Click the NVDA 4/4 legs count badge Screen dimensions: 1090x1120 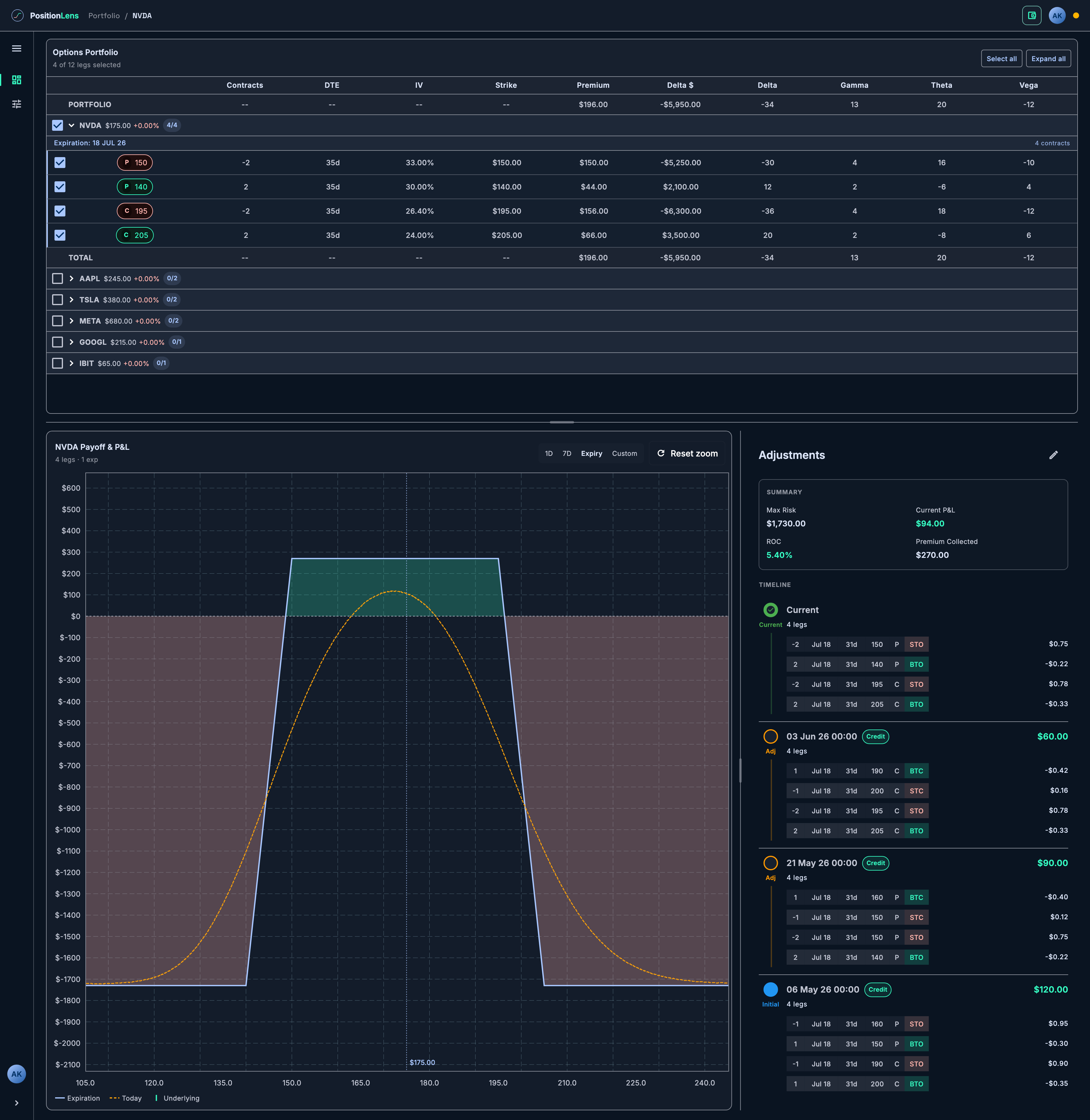pos(172,125)
